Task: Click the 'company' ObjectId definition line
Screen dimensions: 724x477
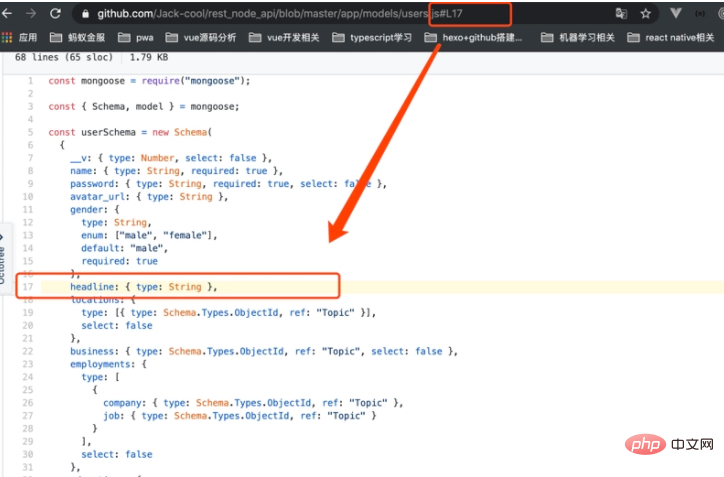Action: 253,403
